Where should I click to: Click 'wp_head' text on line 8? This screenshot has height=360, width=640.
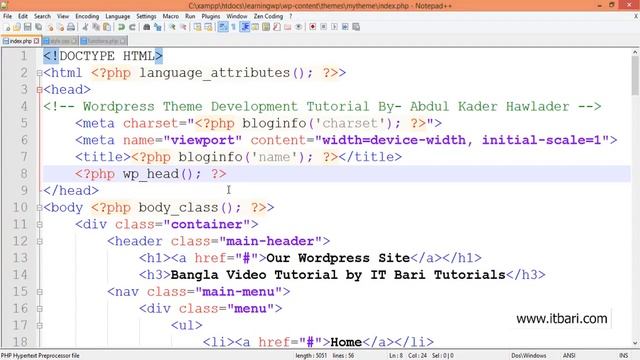click(151, 174)
